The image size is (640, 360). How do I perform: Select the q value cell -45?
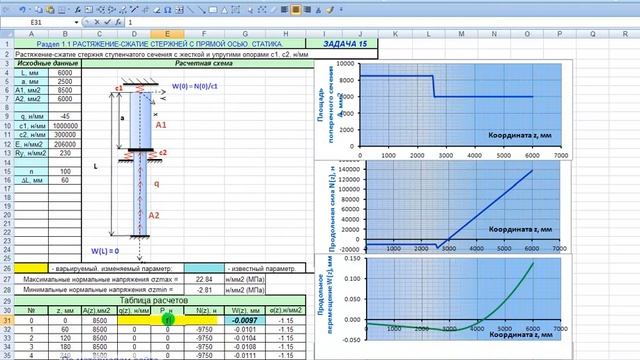[64, 116]
